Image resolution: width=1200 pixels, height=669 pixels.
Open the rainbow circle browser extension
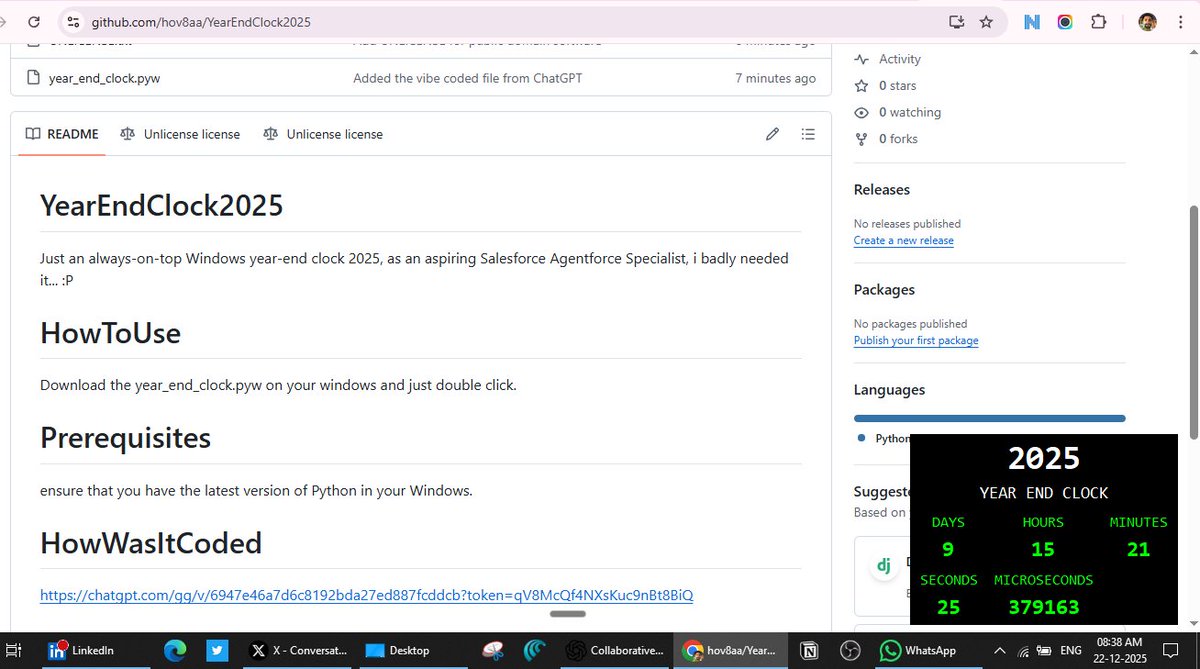tap(1065, 21)
